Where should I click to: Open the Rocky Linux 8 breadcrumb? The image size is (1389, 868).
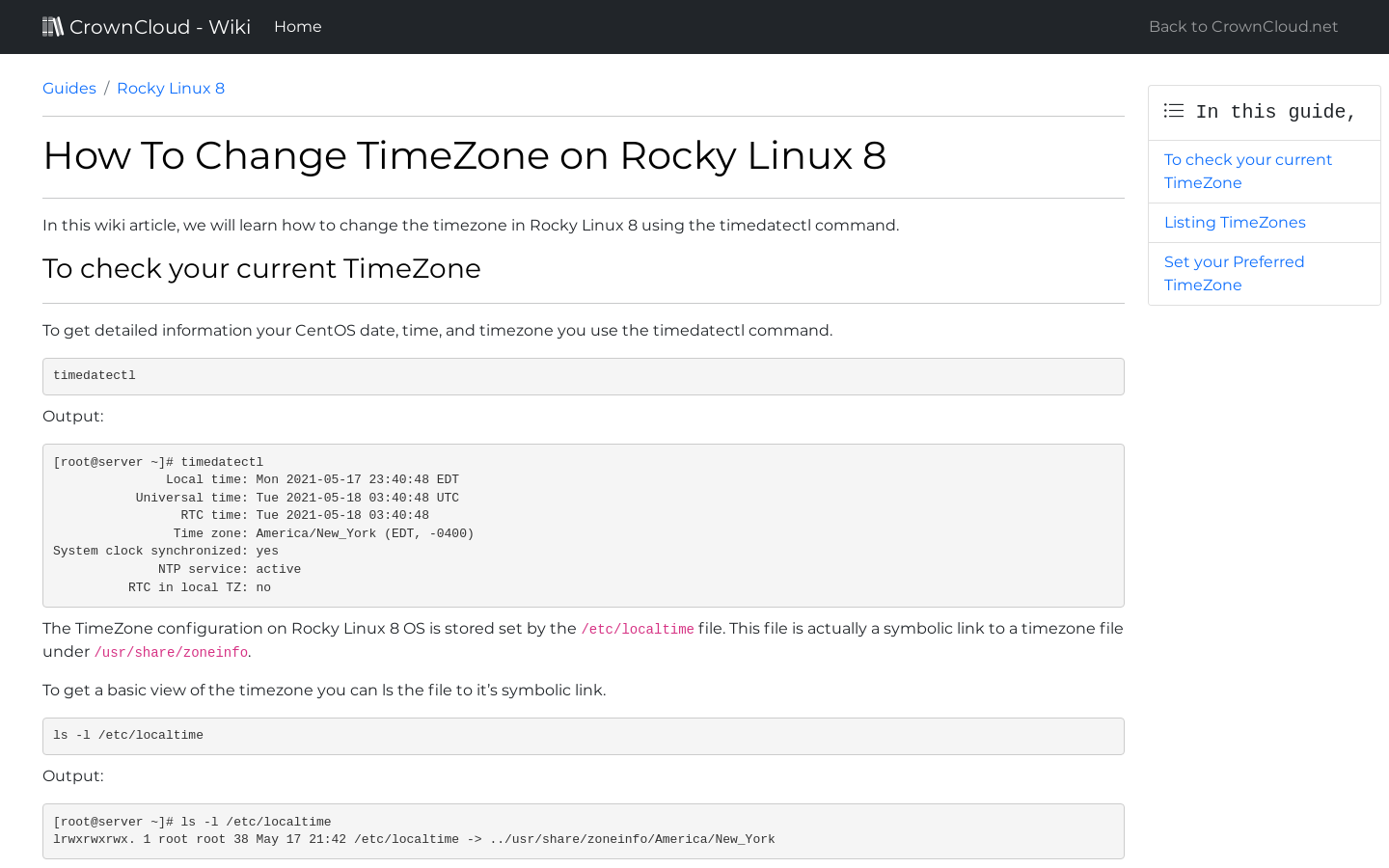point(171,88)
